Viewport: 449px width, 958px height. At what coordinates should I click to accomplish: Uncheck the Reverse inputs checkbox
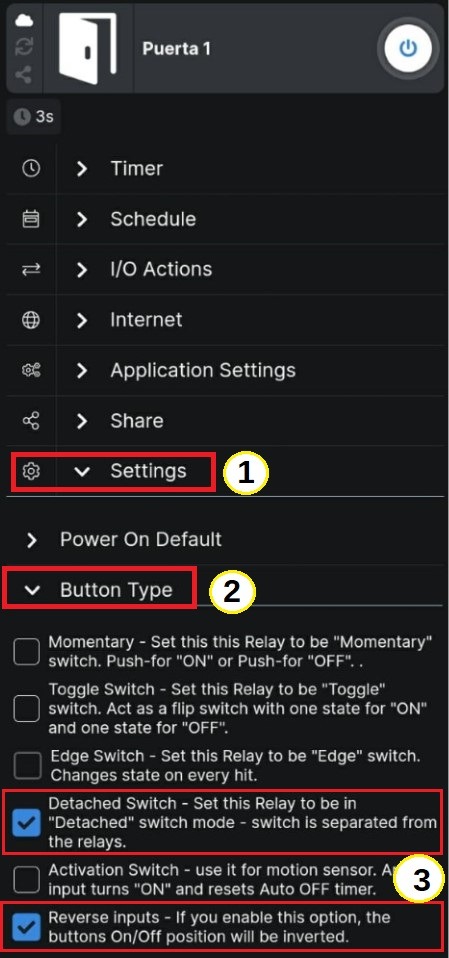click(27, 926)
